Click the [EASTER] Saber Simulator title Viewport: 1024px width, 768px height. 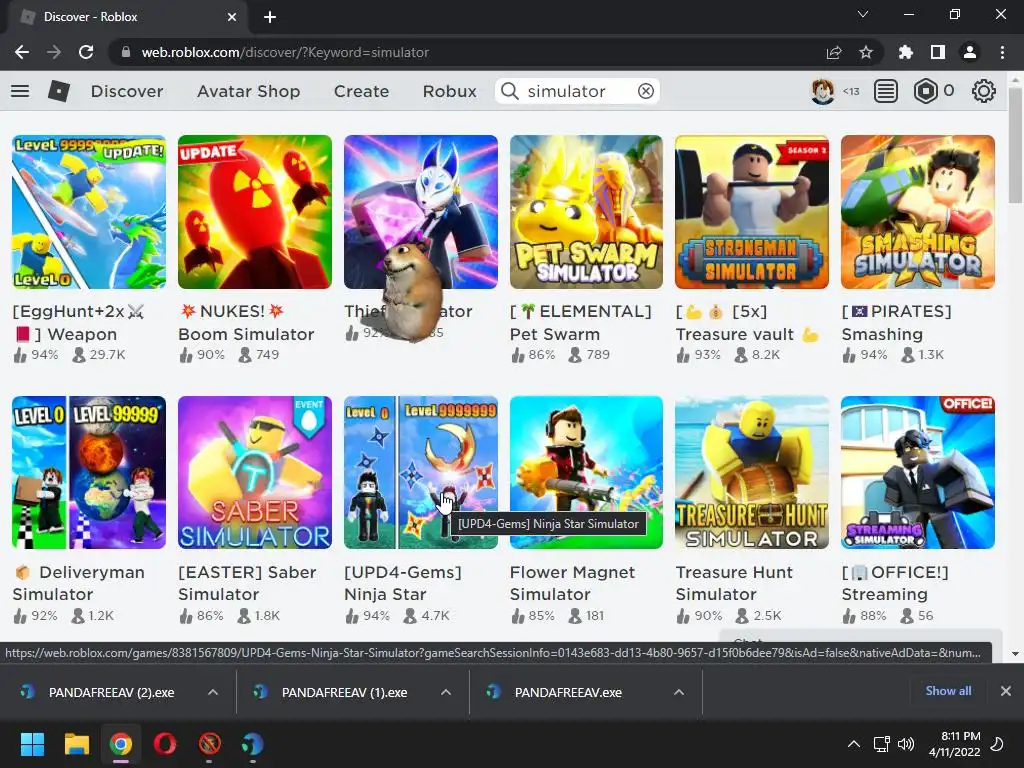[x=247, y=583]
